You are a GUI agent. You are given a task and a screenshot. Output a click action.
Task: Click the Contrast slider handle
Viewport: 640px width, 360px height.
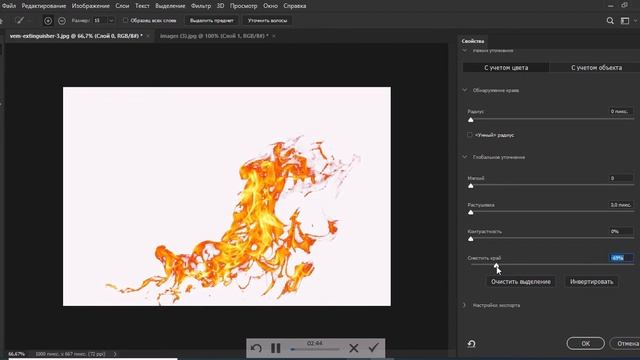[x=471, y=239]
